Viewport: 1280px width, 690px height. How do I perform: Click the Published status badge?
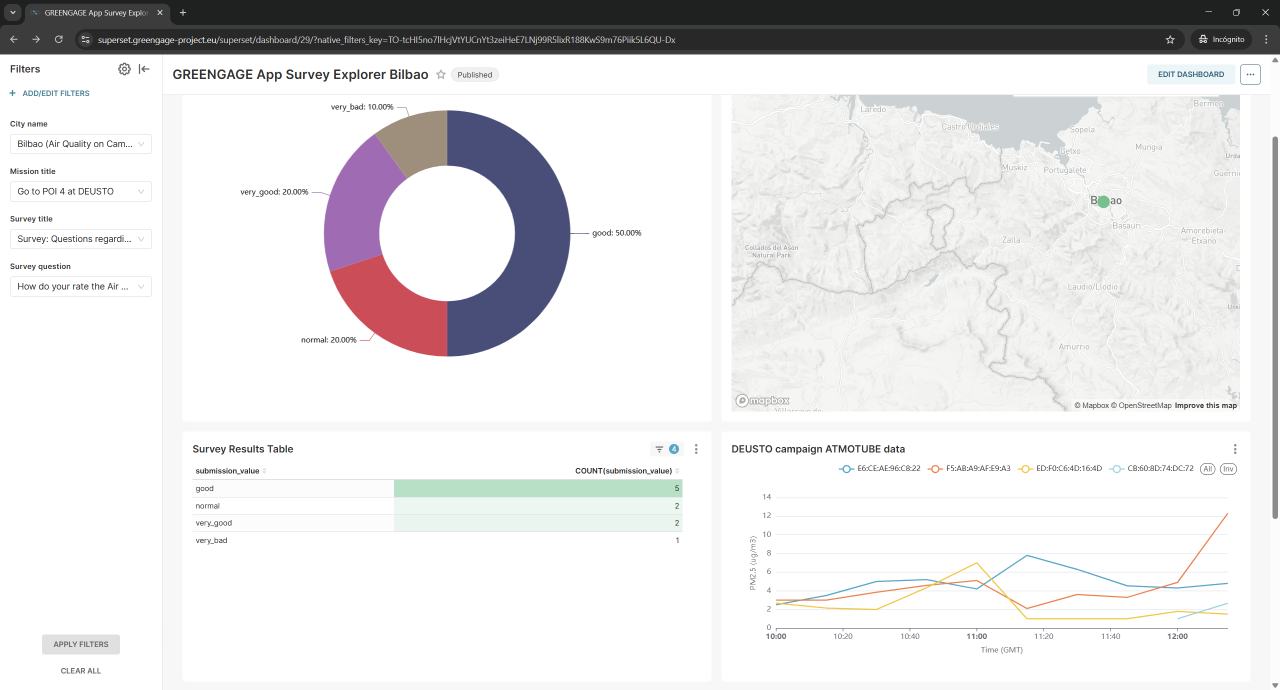click(x=475, y=75)
